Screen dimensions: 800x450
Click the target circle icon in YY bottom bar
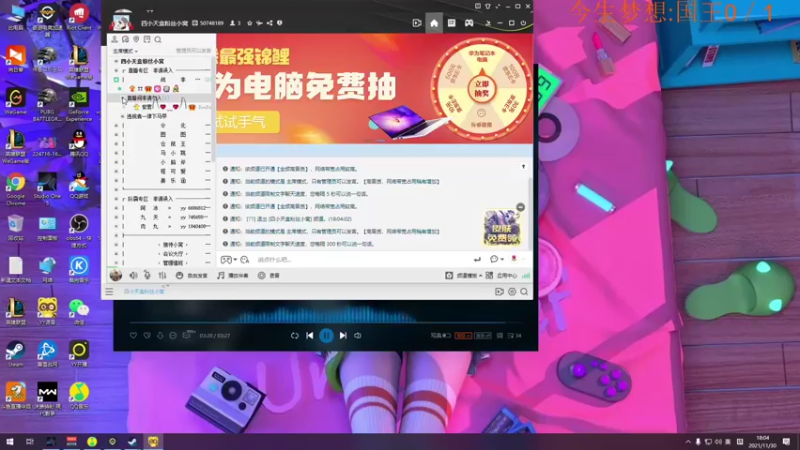tap(512, 292)
